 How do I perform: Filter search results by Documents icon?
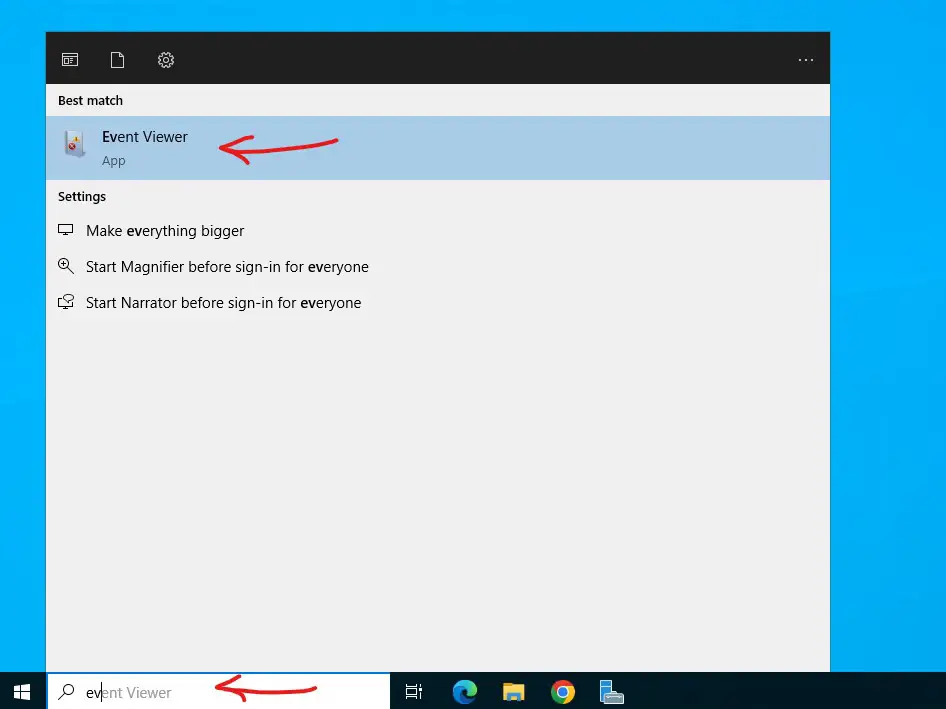click(x=118, y=60)
